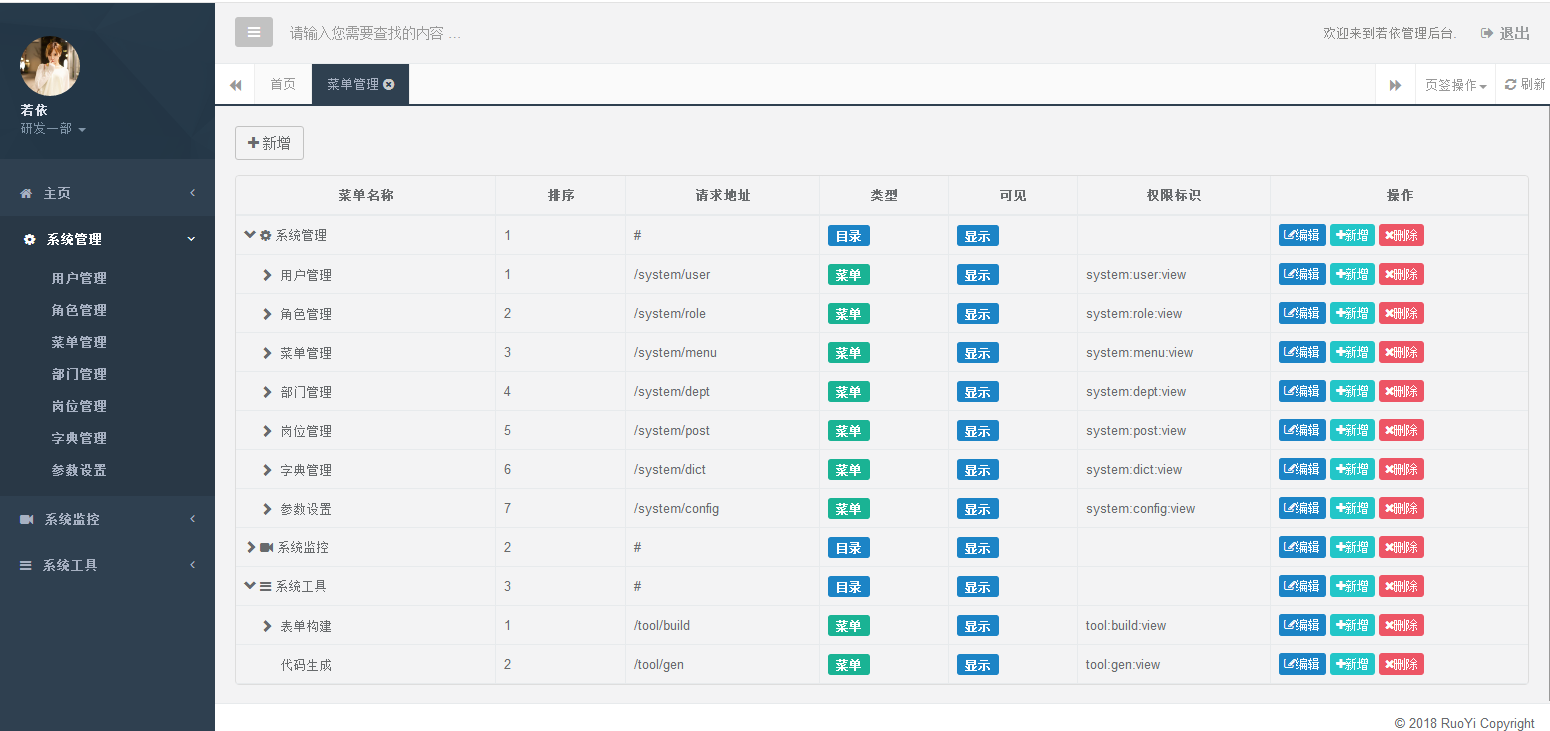Expand the 参数设置 table row
The height and width of the screenshot is (731, 1550).
tap(267, 509)
